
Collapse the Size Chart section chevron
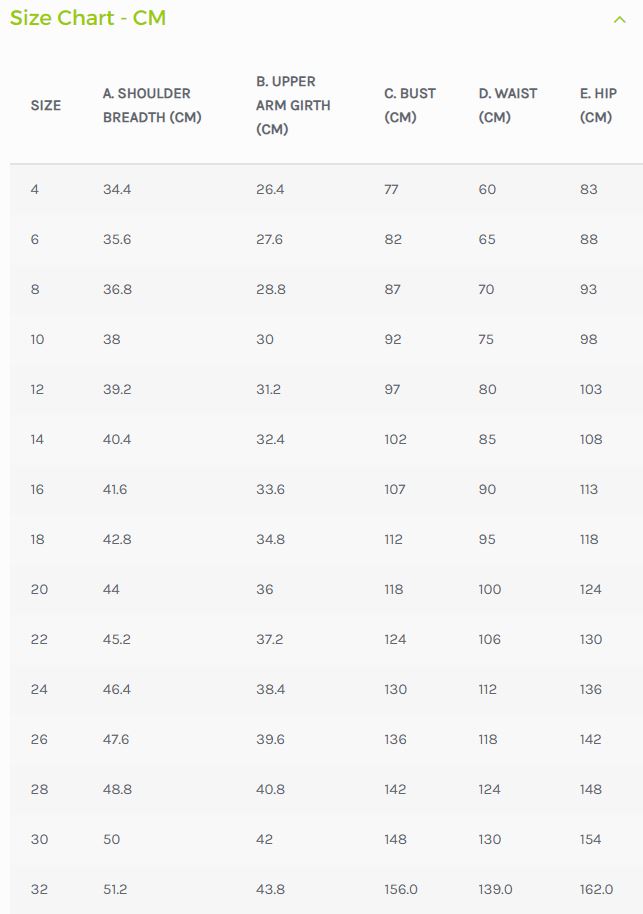click(619, 19)
